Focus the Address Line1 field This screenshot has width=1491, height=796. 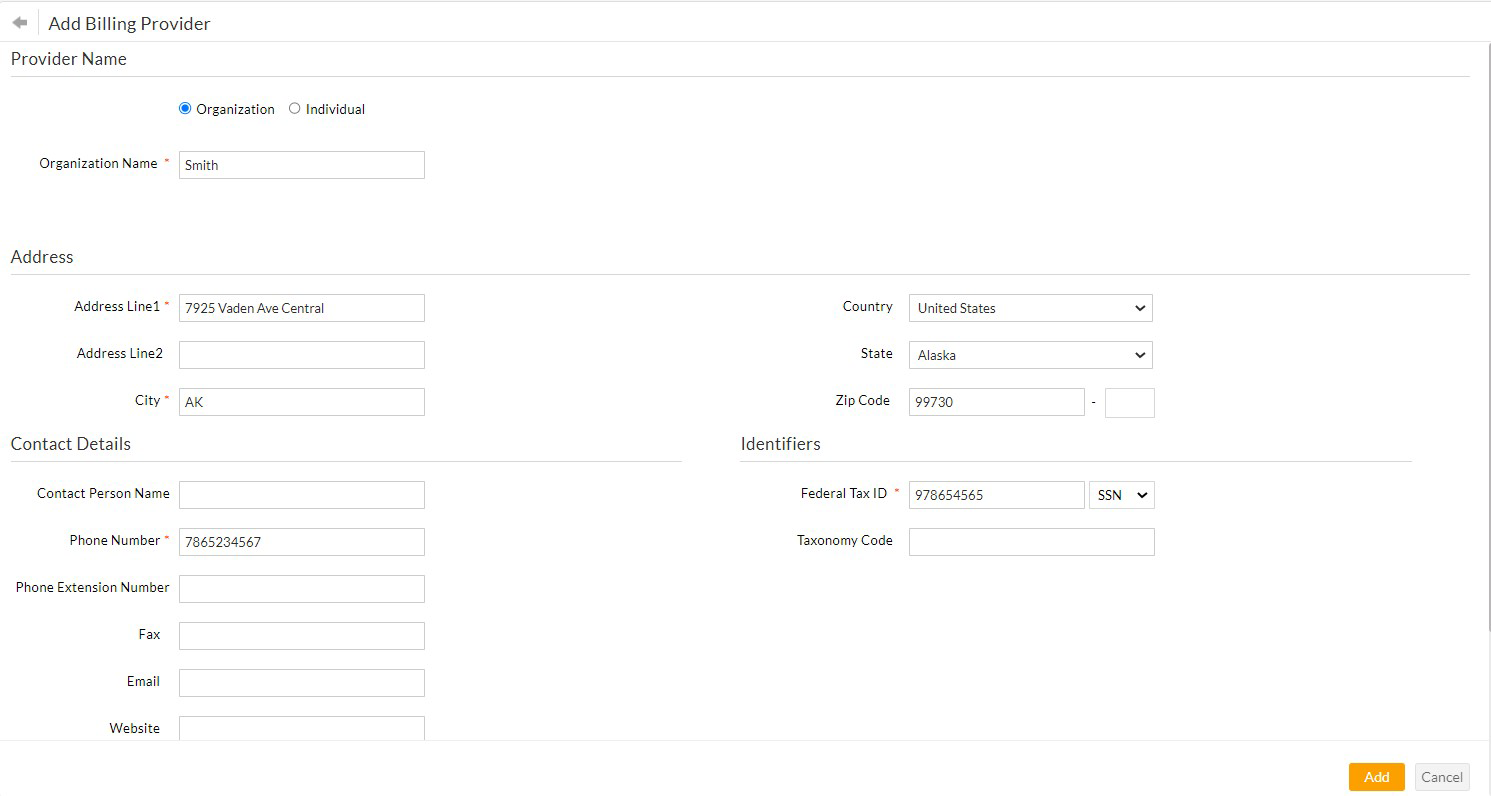tap(301, 307)
